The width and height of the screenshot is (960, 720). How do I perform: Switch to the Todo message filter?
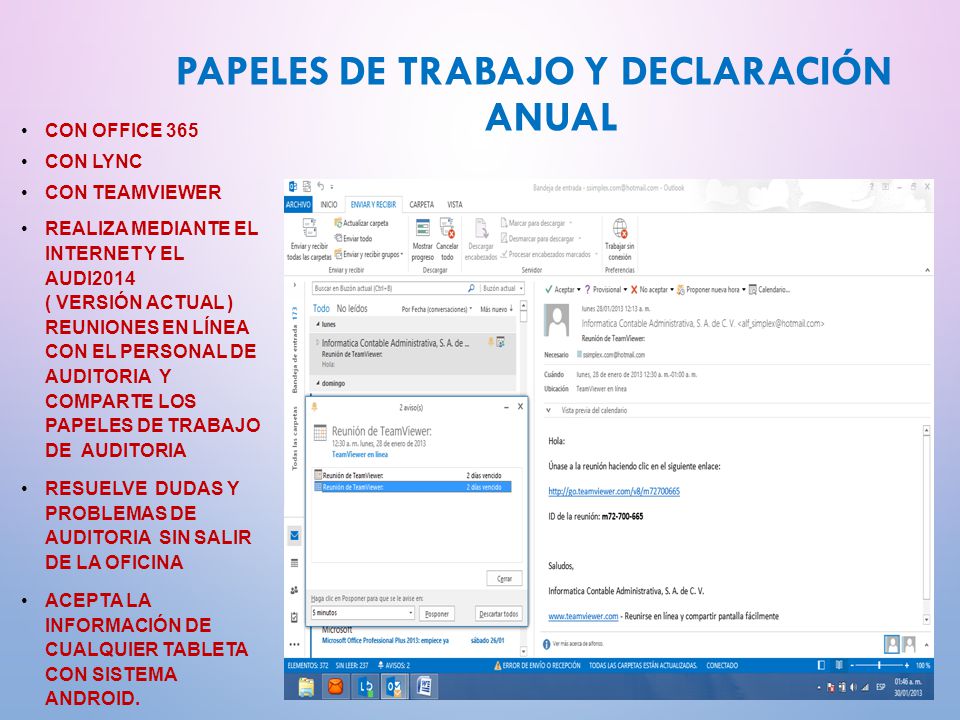point(321,309)
